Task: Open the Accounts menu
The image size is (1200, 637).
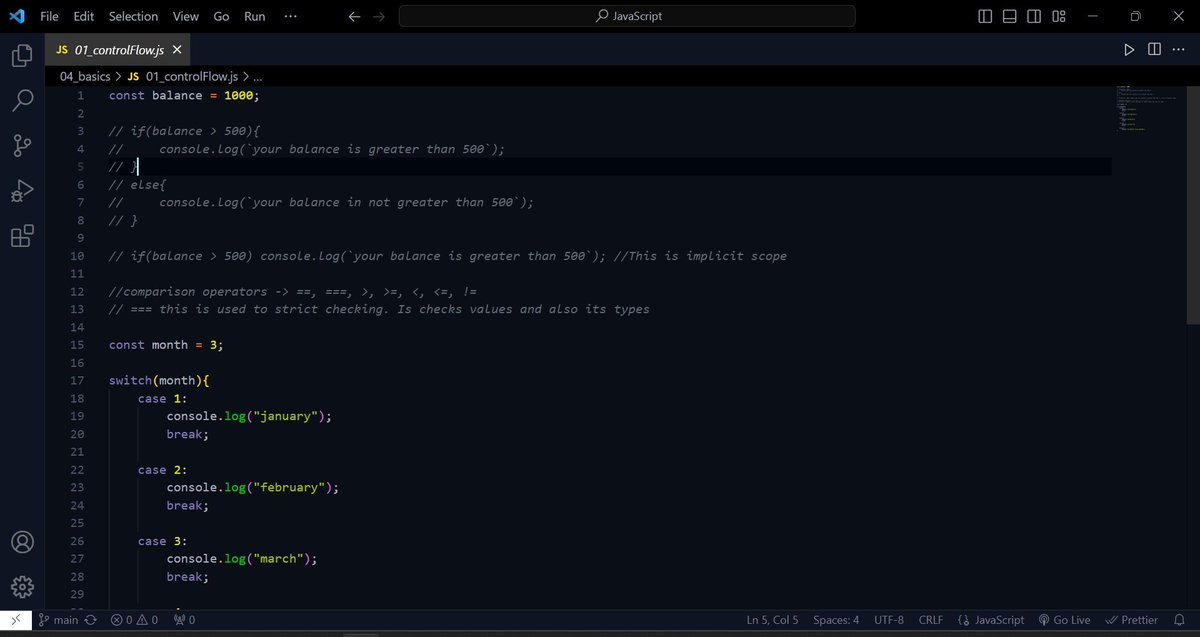Action: click(22, 542)
